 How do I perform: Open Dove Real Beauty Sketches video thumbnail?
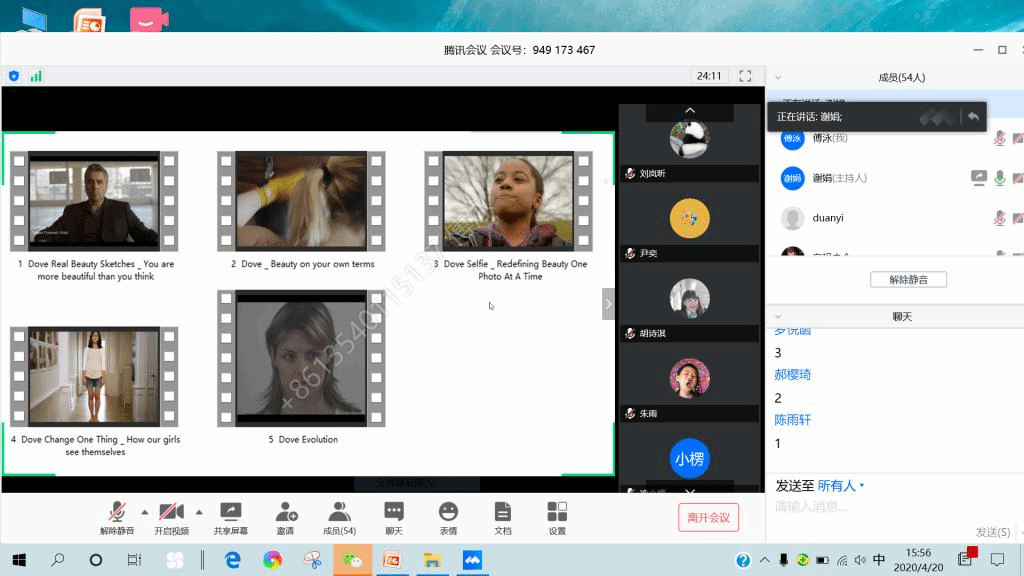tap(94, 201)
